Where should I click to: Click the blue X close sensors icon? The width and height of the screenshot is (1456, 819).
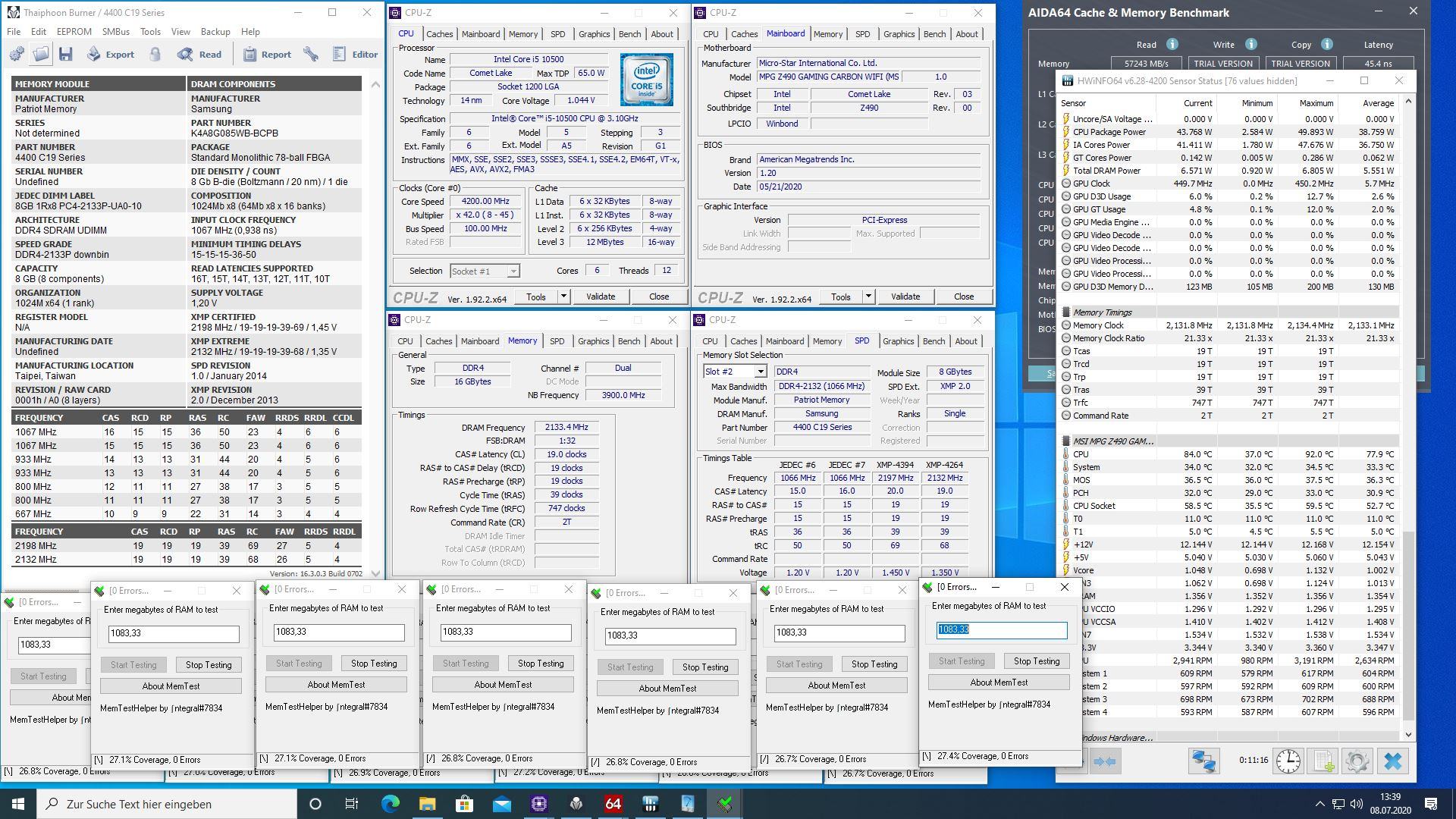point(1392,761)
